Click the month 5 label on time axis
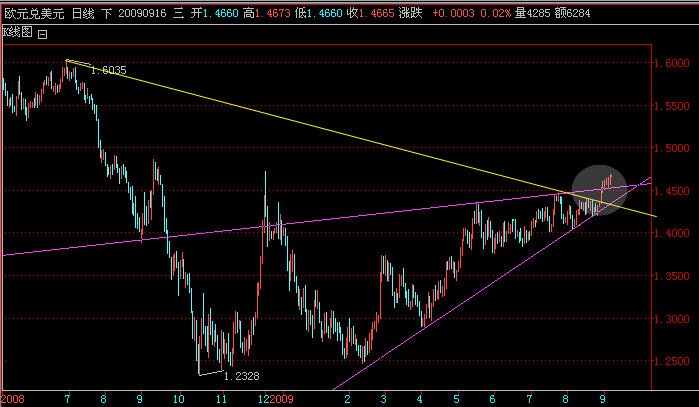Viewport: 699px width, 407px height. click(456, 399)
